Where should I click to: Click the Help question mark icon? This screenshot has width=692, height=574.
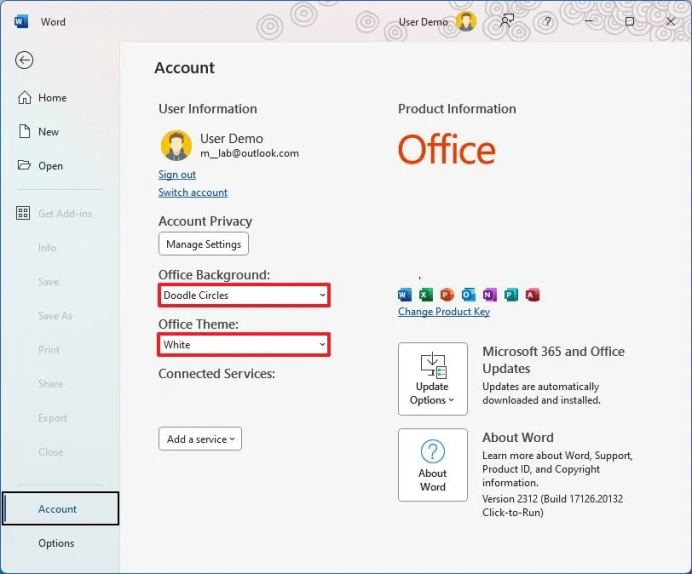coord(547,21)
